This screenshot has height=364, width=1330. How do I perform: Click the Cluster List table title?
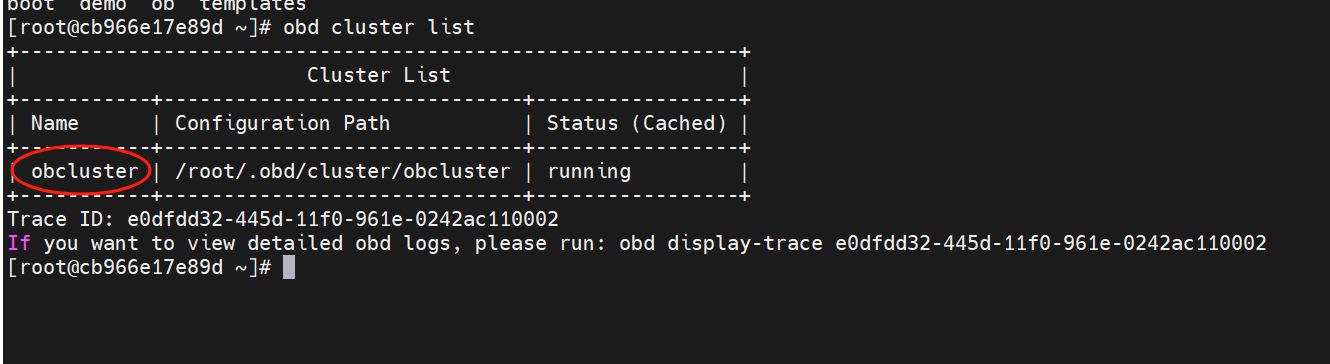[379, 75]
